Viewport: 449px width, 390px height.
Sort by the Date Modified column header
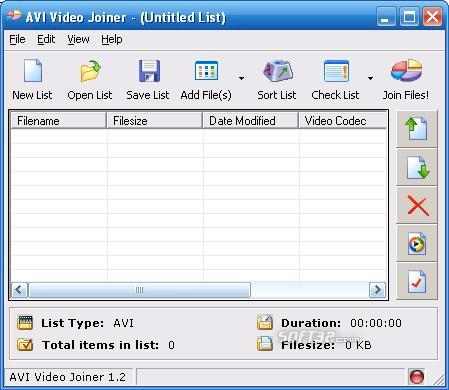pos(251,121)
